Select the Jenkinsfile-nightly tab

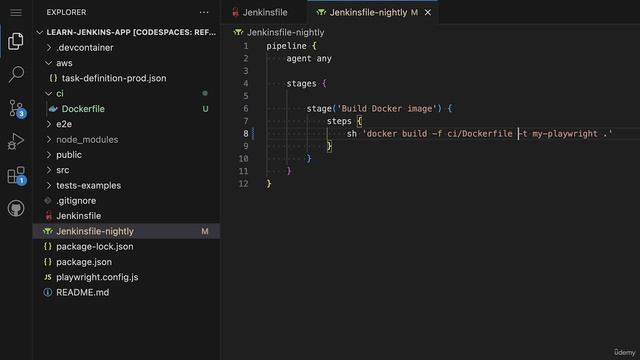pyautogui.click(x=372, y=13)
